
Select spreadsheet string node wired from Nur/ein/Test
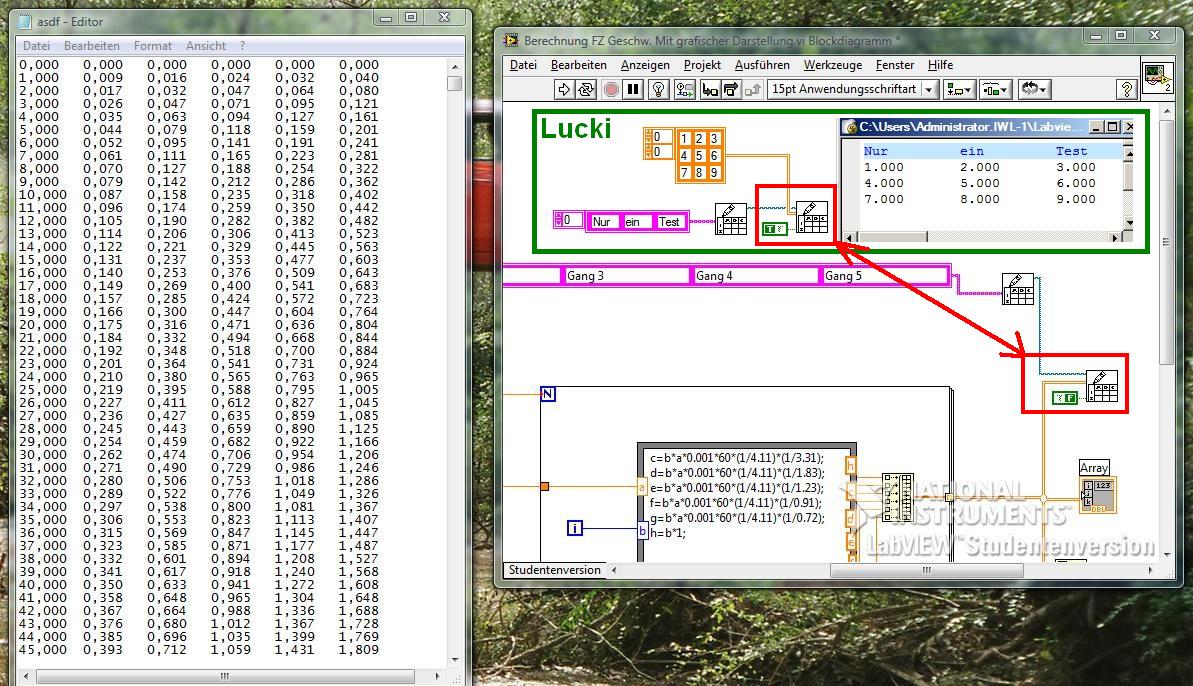click(731, 218)
